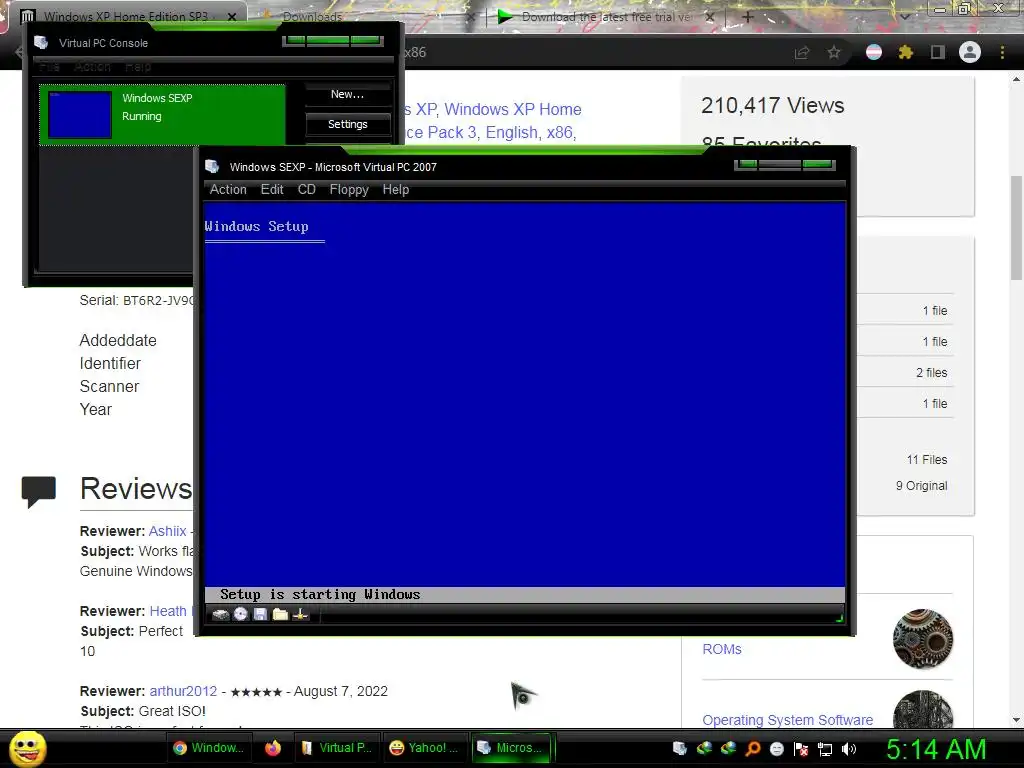This screenshot has height=768, width=1024.
Task: Click the Reviews speech bubble icon
Action: [x=39, y=491]
